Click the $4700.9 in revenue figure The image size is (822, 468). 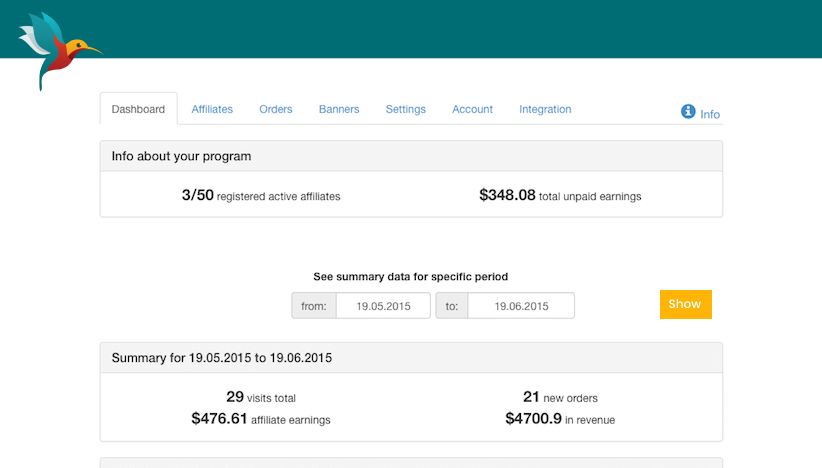coord(560,419)
